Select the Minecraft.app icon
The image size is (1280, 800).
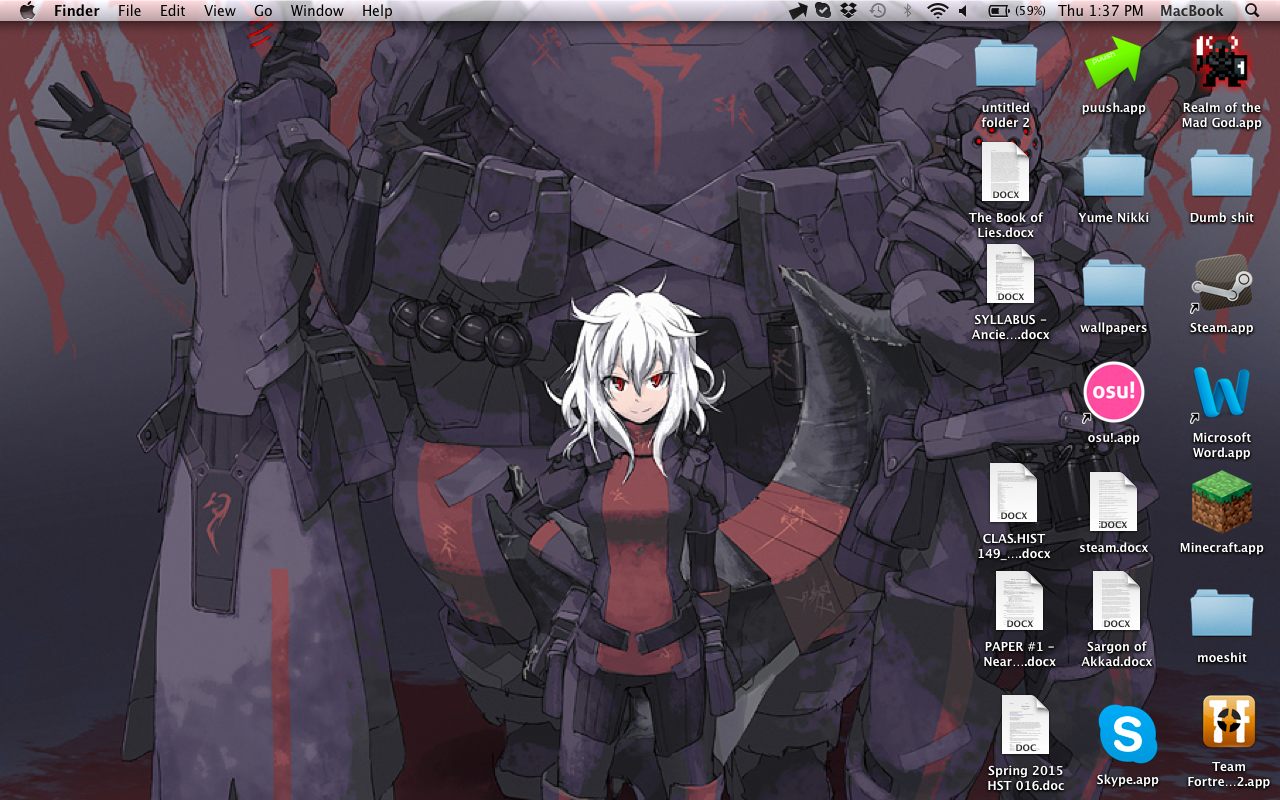(1221, 504)
